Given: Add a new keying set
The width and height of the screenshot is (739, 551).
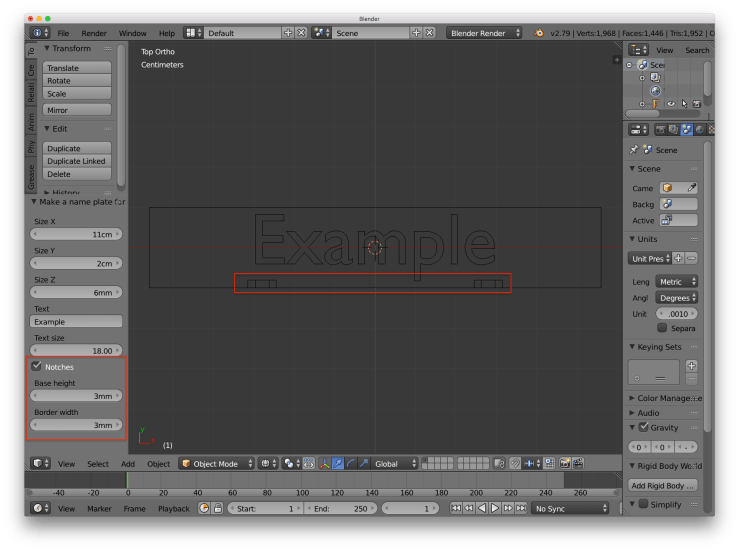Looking at the screenshot, I should pyautogui.click(x=691, y=366).
